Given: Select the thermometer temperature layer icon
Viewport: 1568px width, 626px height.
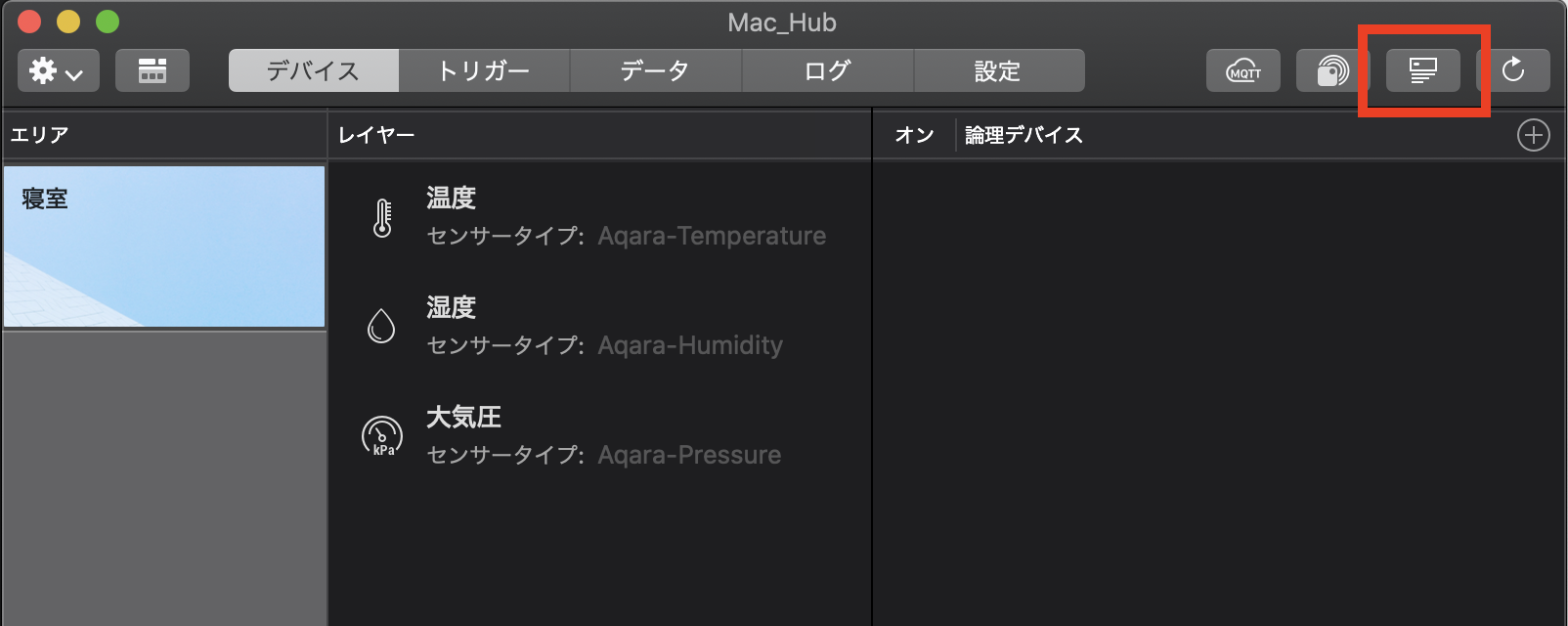Looking at the screenshot, I should pos(382,217).
